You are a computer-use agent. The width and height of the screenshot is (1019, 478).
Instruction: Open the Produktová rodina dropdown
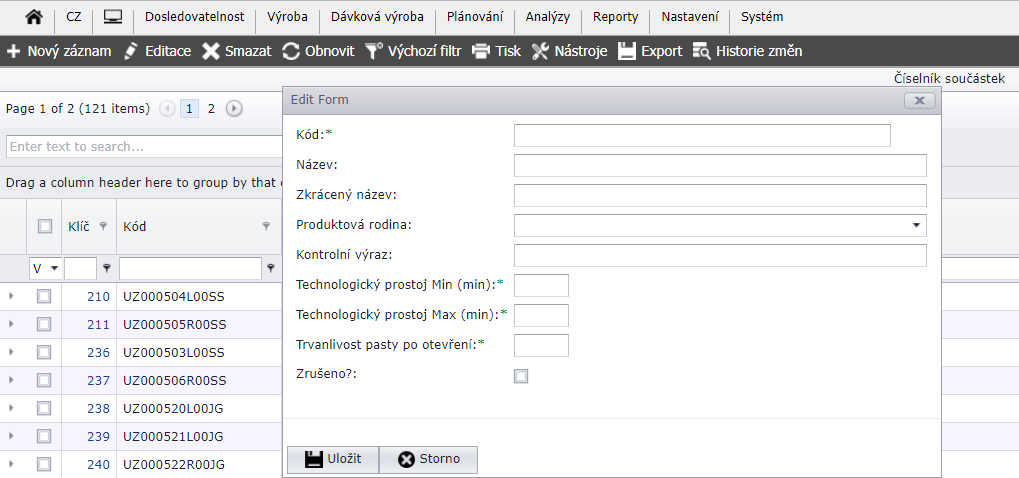[x=915, y=225]
